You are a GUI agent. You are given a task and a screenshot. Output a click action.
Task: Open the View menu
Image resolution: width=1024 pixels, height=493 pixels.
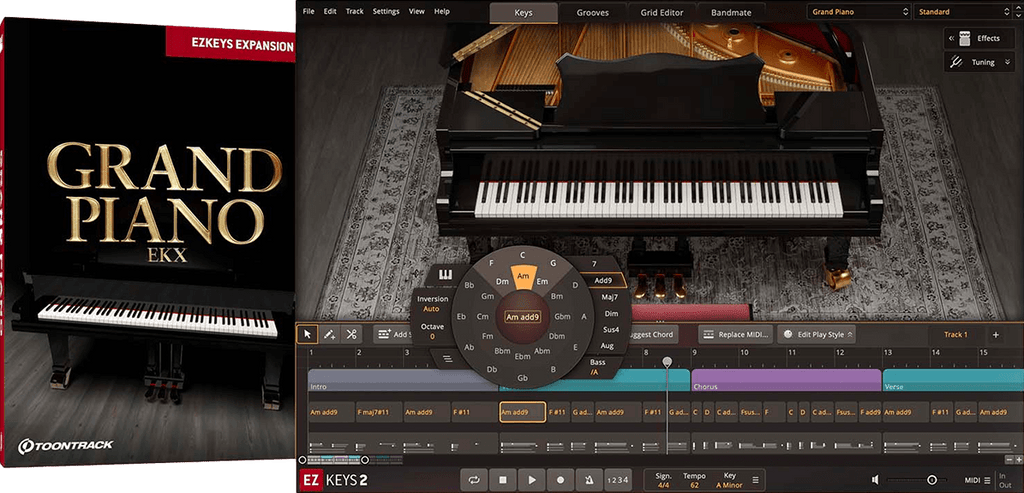(x=417, y=12)
